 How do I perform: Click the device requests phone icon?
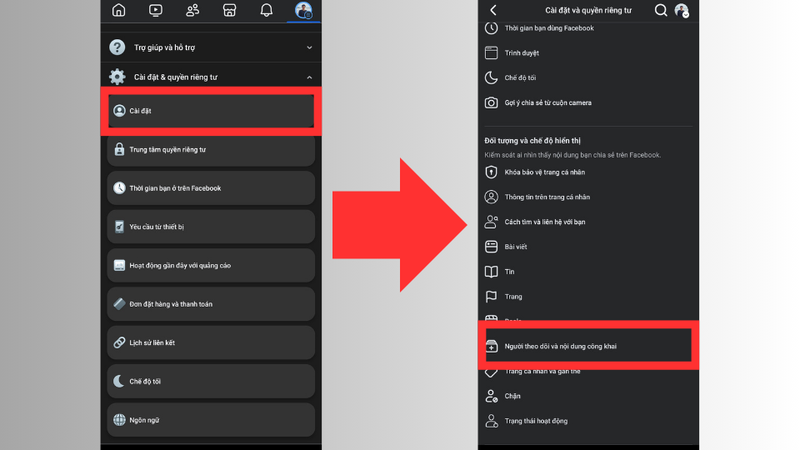click(119, 227)
